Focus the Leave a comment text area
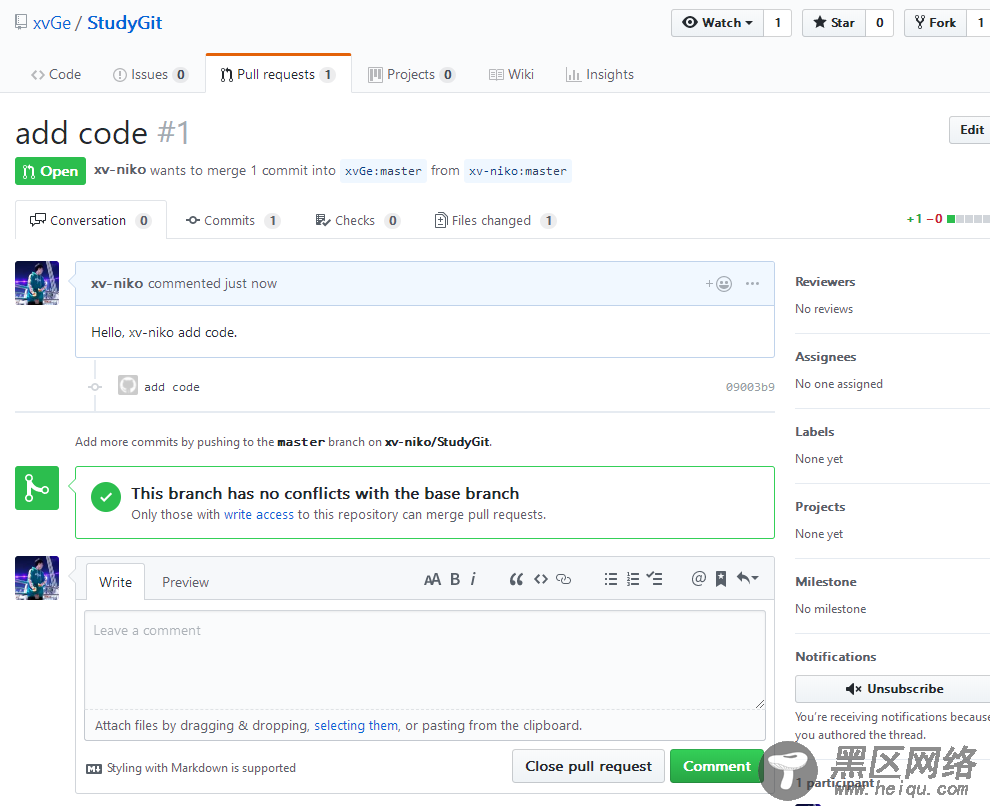 (x=424, y=660)
